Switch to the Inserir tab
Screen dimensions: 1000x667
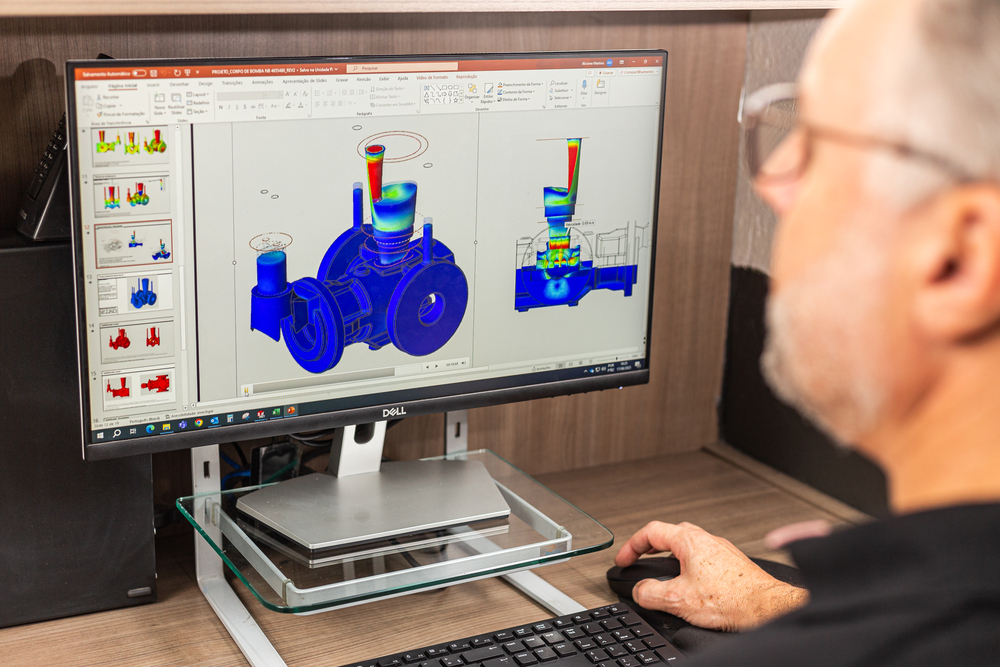pyautogui.click(x=153, y=85)
